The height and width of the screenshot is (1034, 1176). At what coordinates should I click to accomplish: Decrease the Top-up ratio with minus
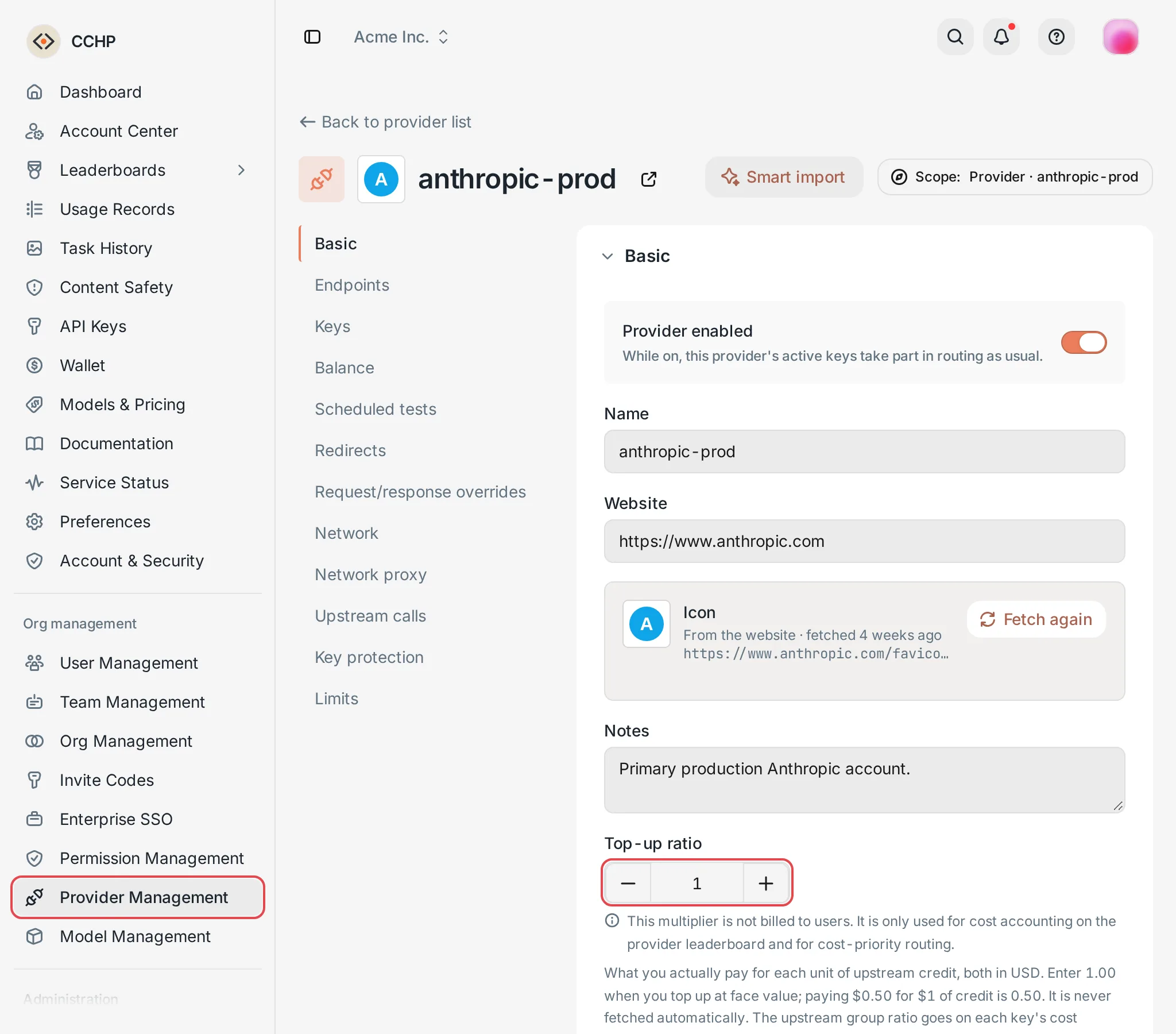pyautogui.click(x=628, y=882)
